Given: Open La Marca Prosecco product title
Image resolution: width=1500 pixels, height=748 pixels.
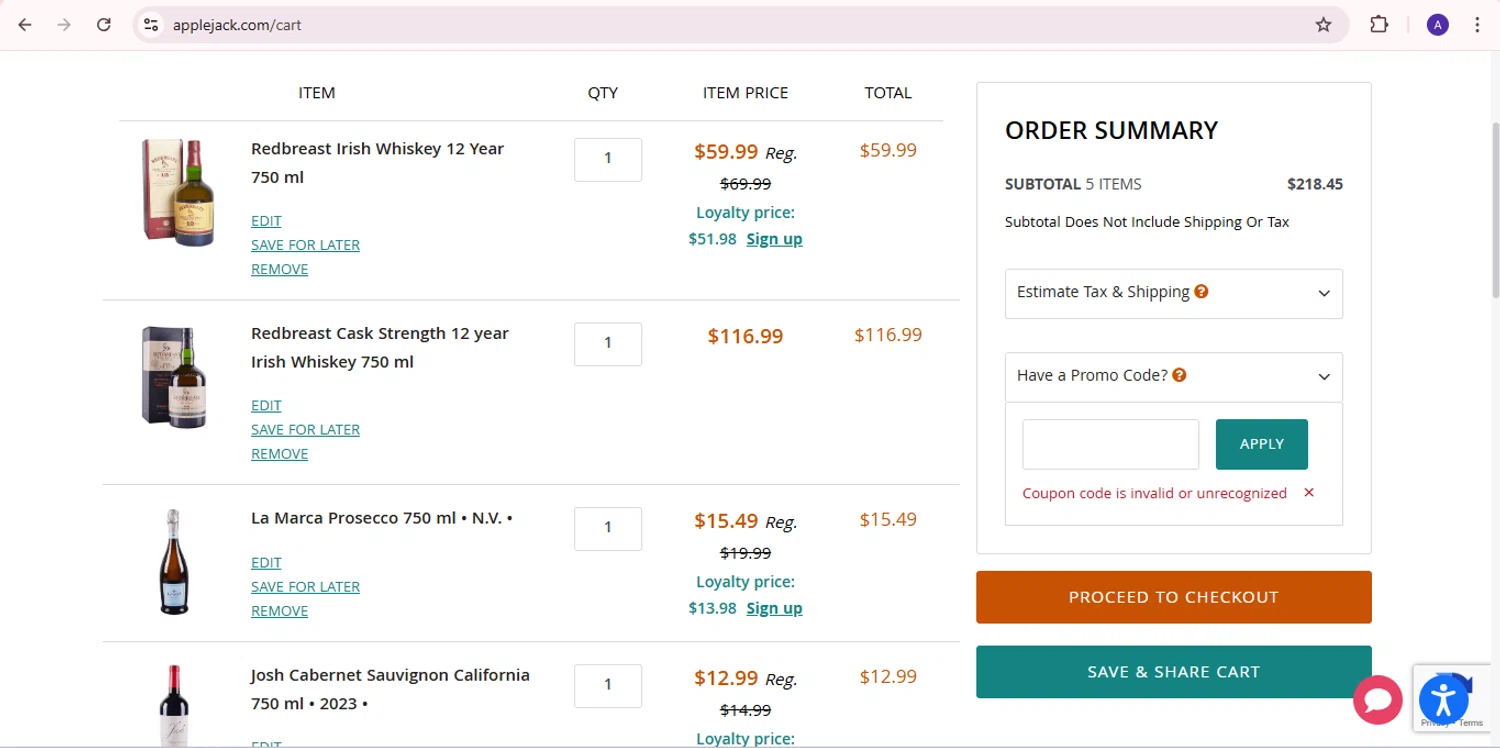Looking at the screenshot, I should pyautogui.click(x=381, y=519).
